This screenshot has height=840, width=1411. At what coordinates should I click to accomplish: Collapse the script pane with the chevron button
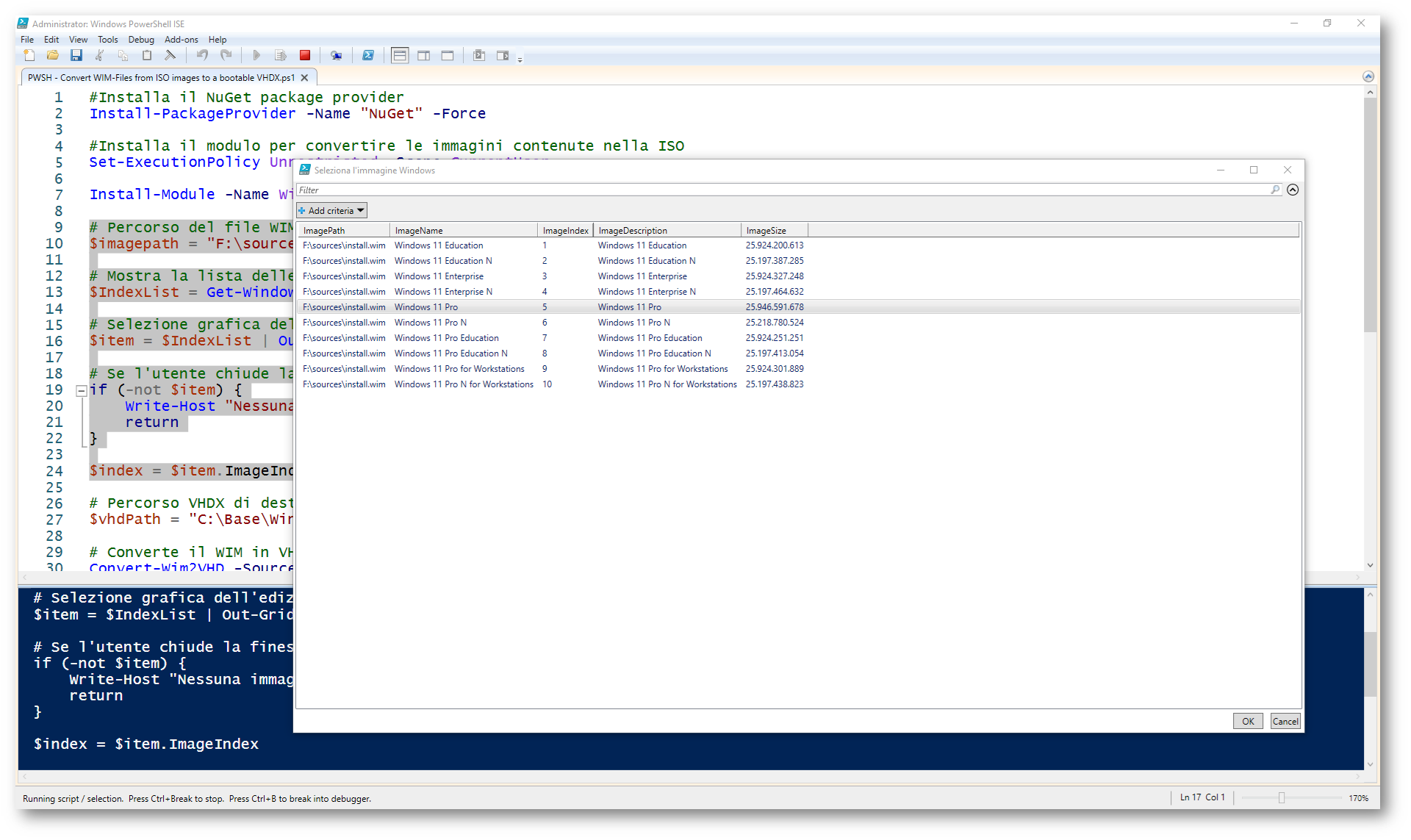coord(1368,76)
